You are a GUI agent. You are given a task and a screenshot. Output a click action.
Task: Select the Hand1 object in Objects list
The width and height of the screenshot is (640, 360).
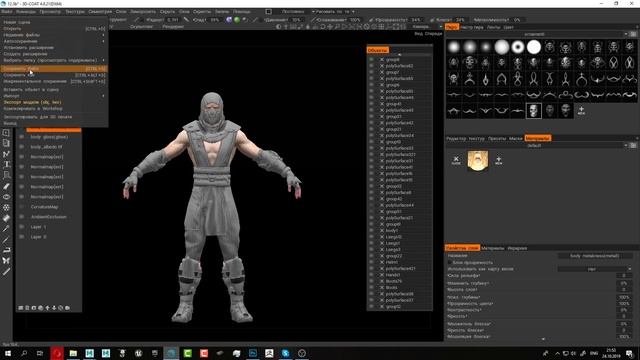(393, 262)
